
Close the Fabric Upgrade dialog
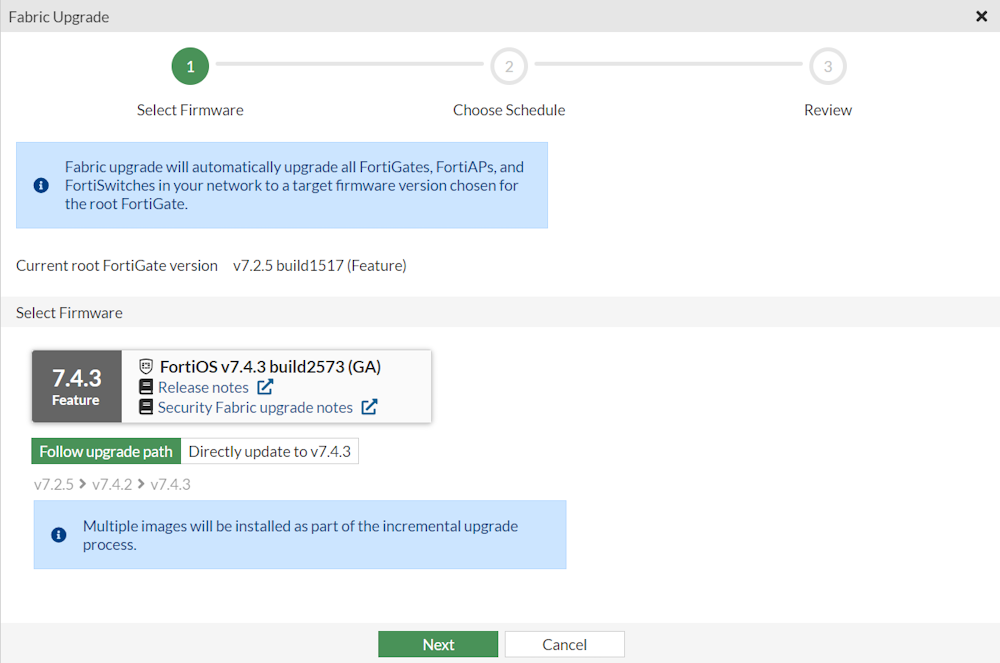point(982,17)
